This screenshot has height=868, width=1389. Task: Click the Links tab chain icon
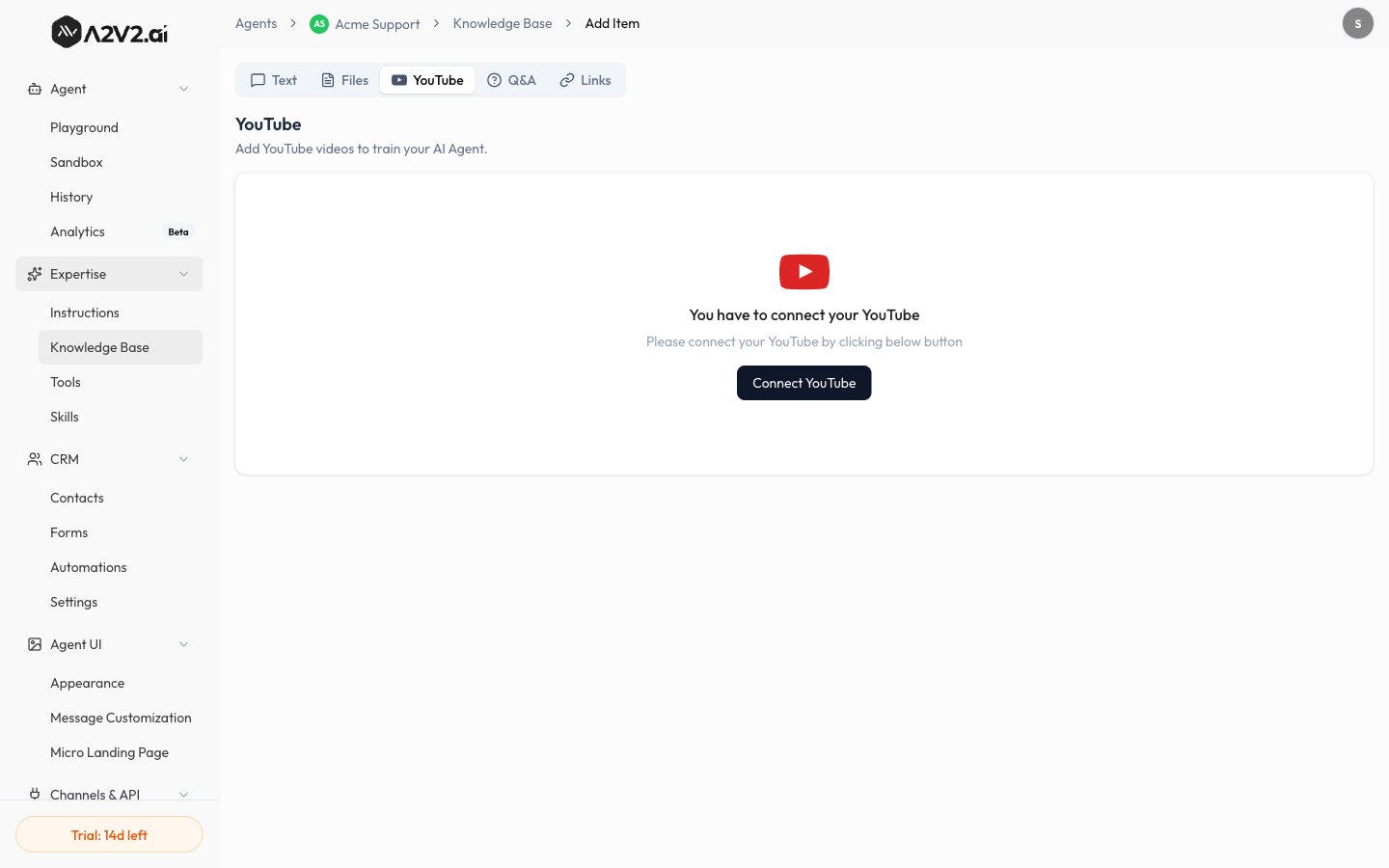coord(567,80)
